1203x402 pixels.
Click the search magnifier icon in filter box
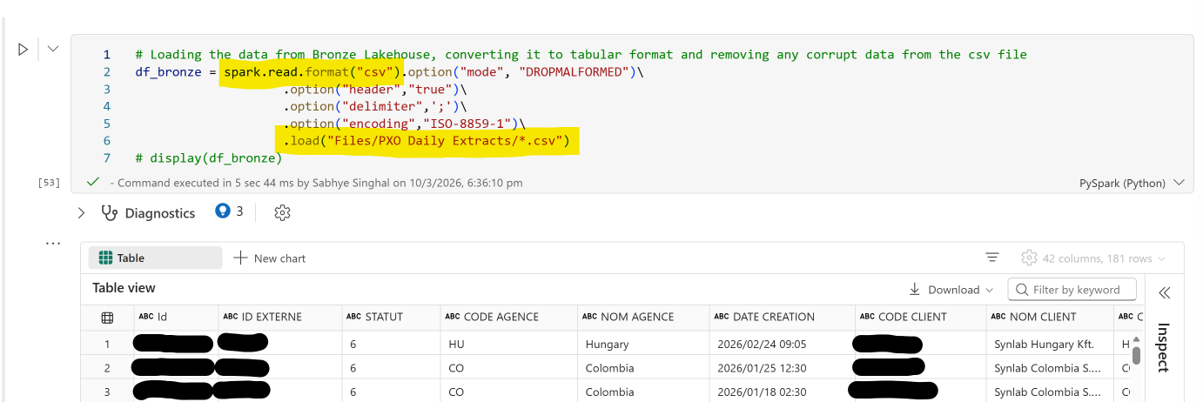1022,290
